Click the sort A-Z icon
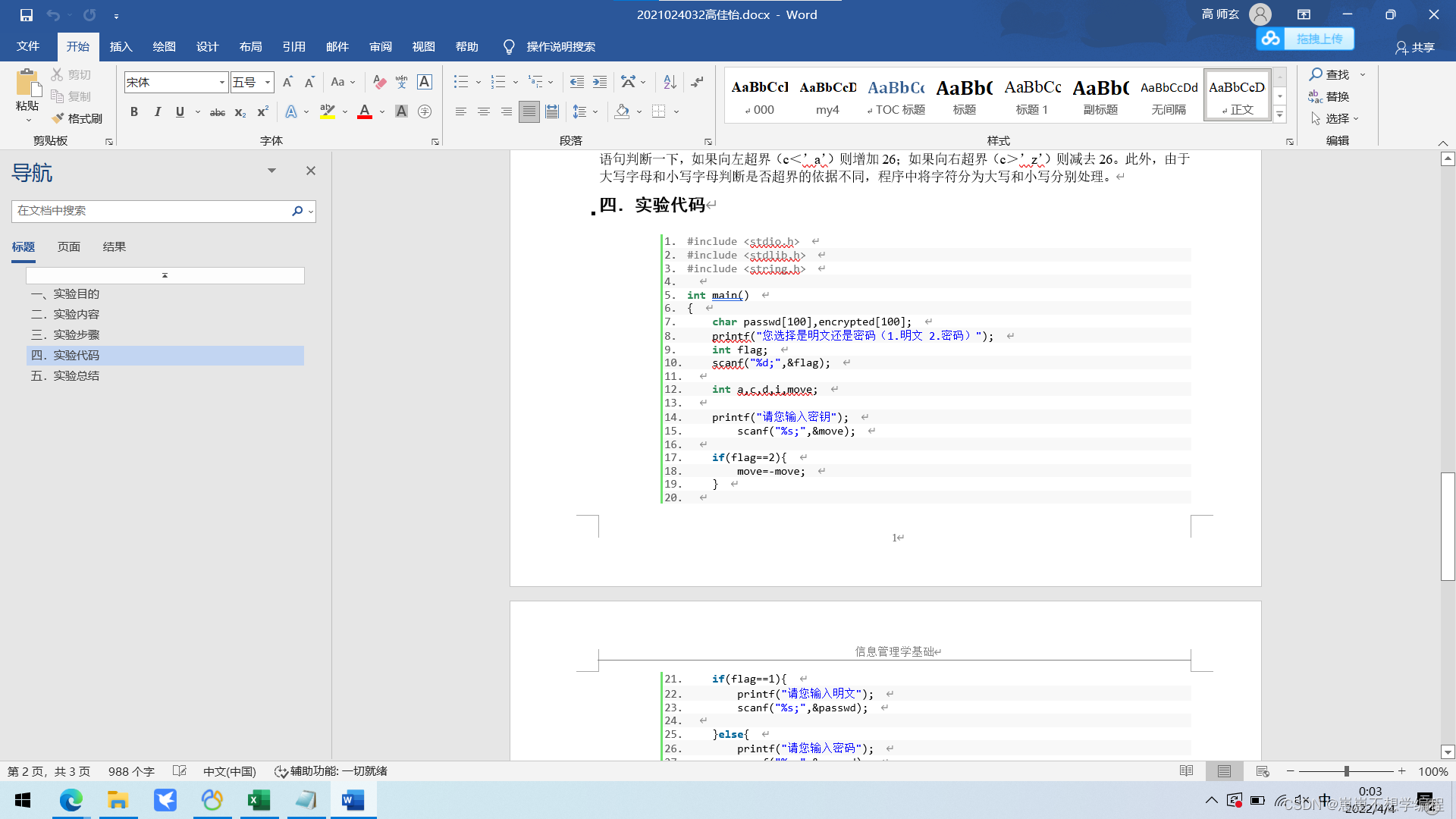This screenshot has width=1456, height=819. point(670,82)
